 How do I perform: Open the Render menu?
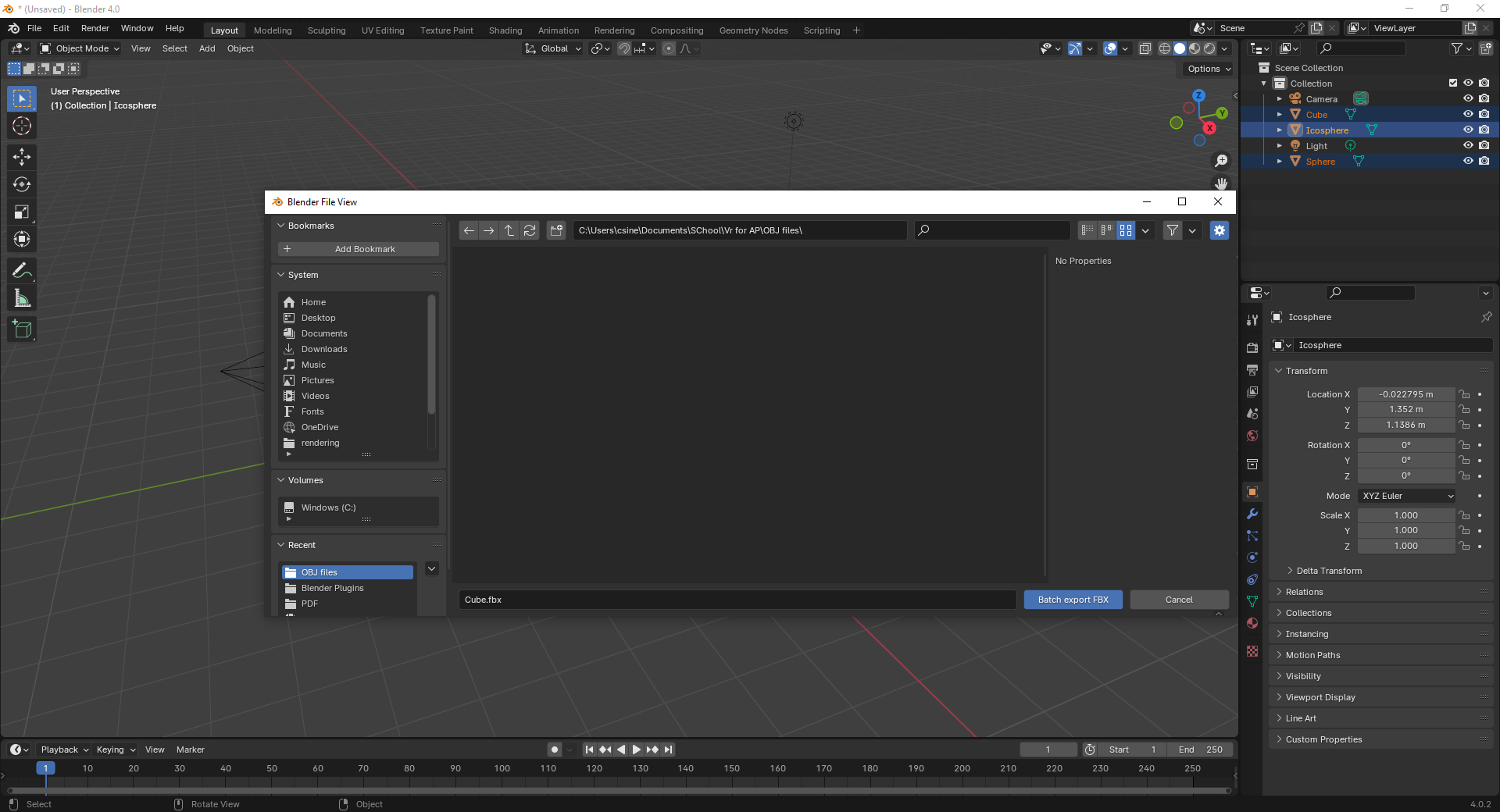[x=95, y=28]
